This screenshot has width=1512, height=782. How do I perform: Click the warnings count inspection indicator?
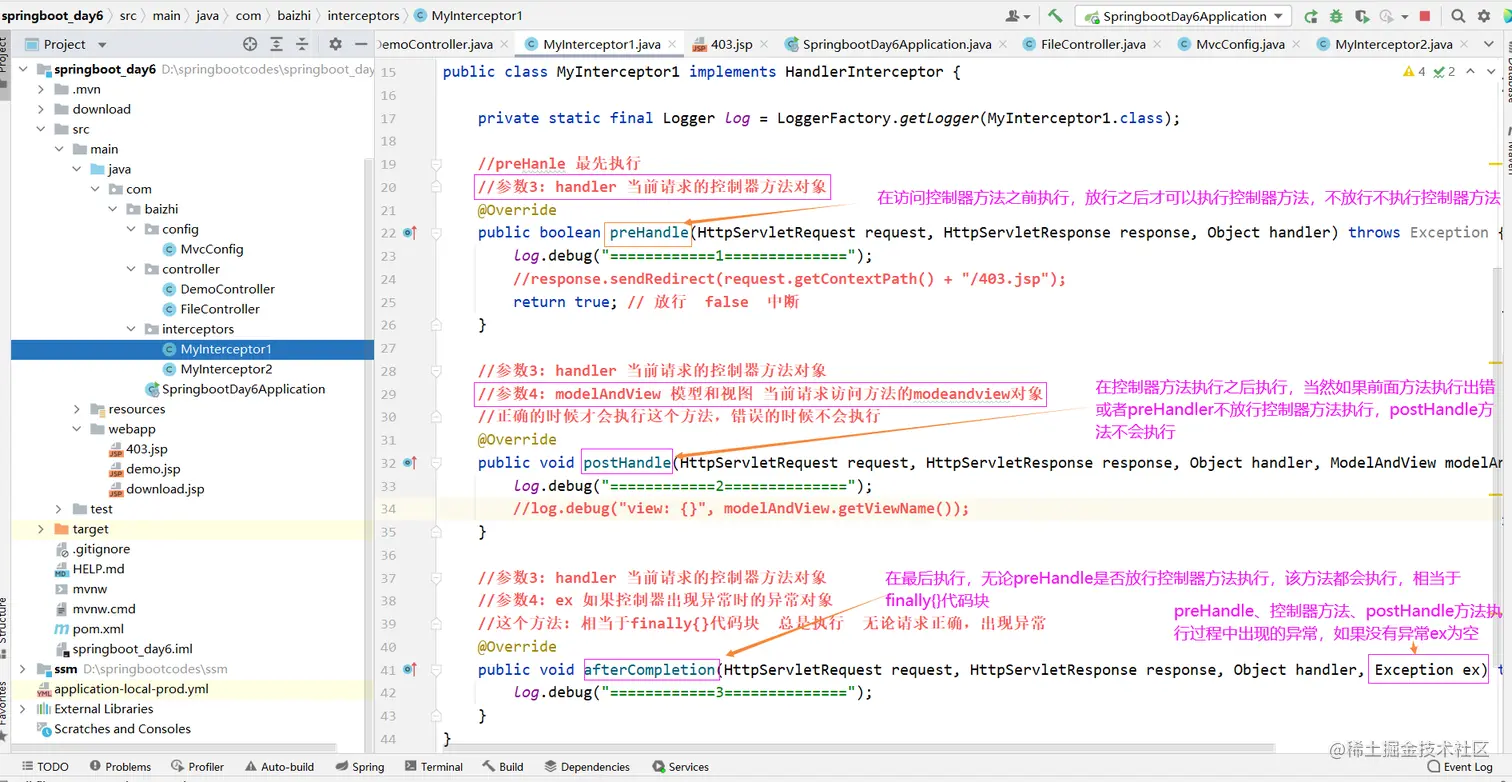click(x=1414, y=72)
